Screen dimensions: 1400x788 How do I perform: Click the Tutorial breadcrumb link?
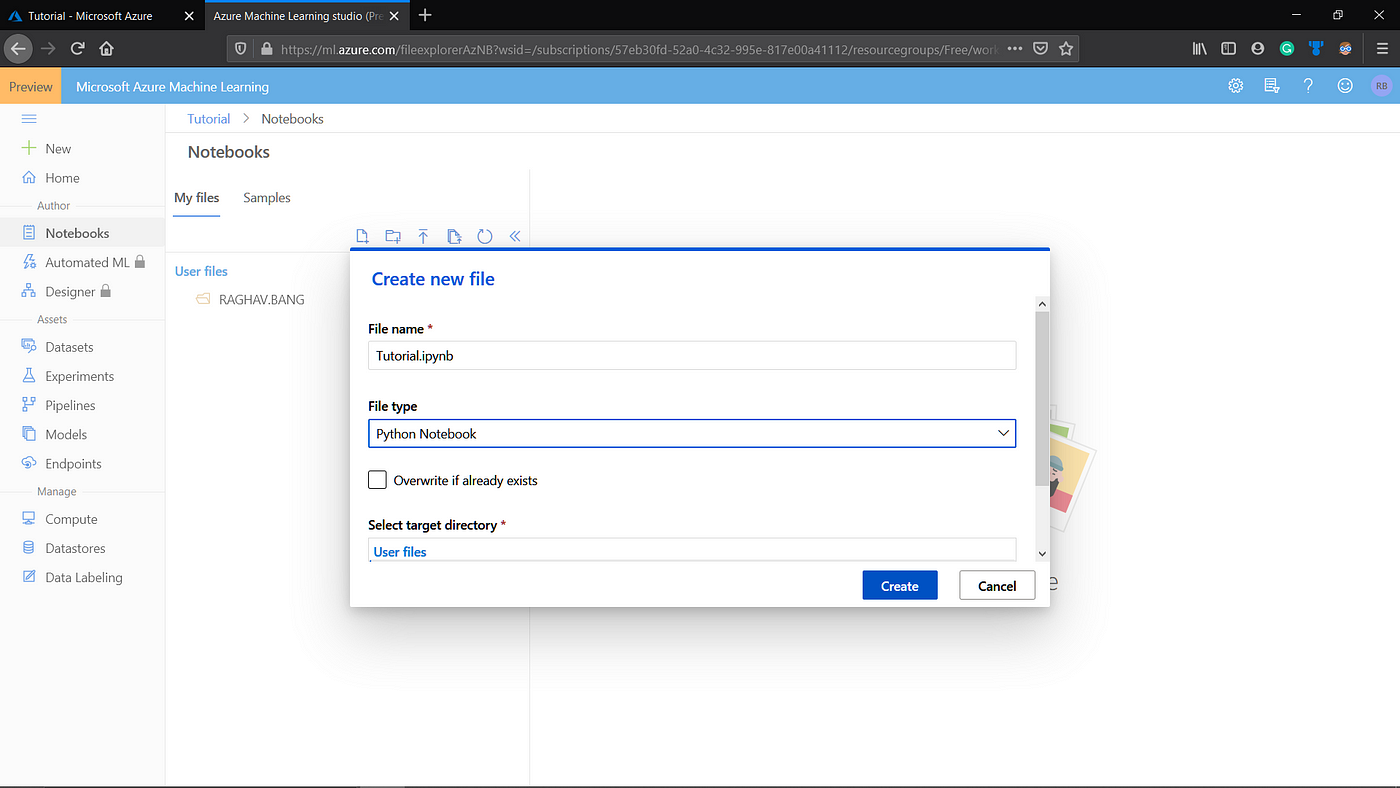tap(209, 119)
